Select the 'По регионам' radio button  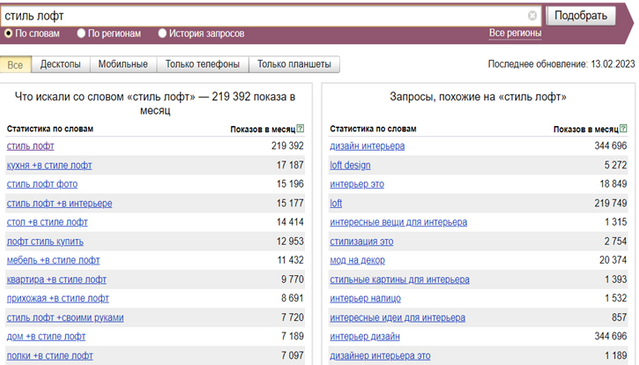(x=81, y=33)
